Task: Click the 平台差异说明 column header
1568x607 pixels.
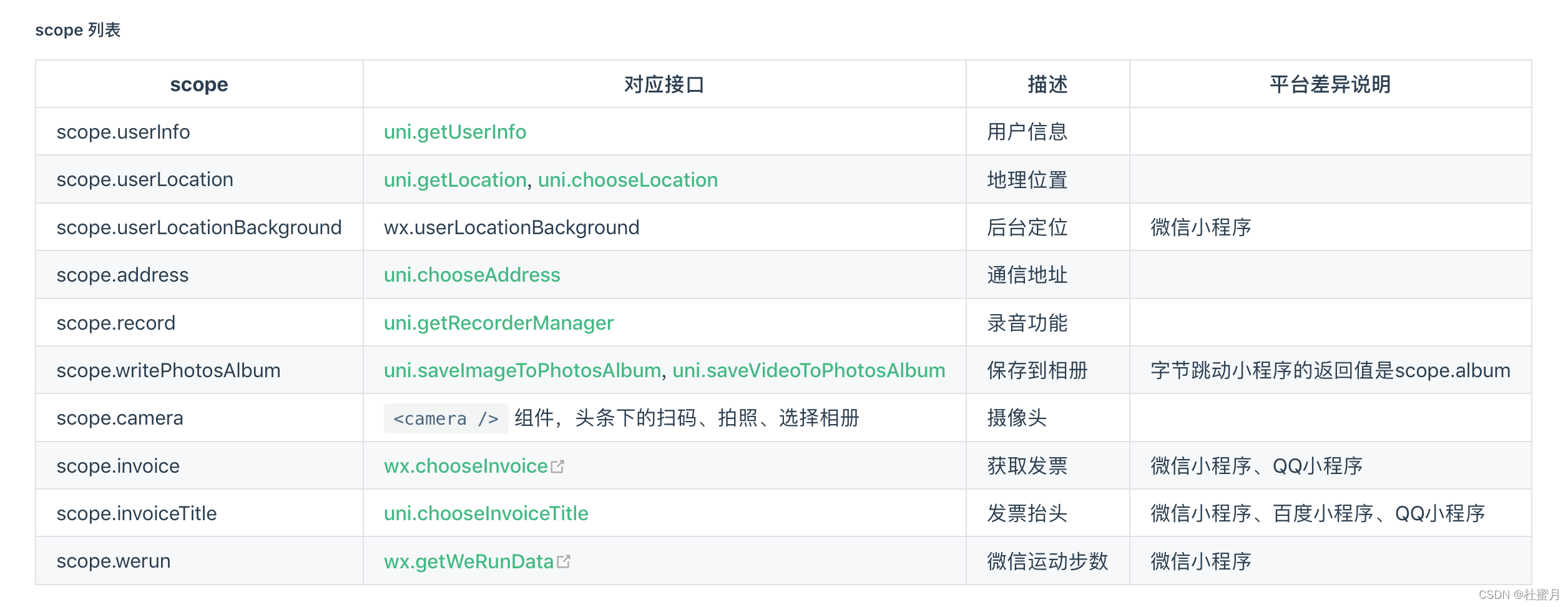Action: coord(1330,84)
